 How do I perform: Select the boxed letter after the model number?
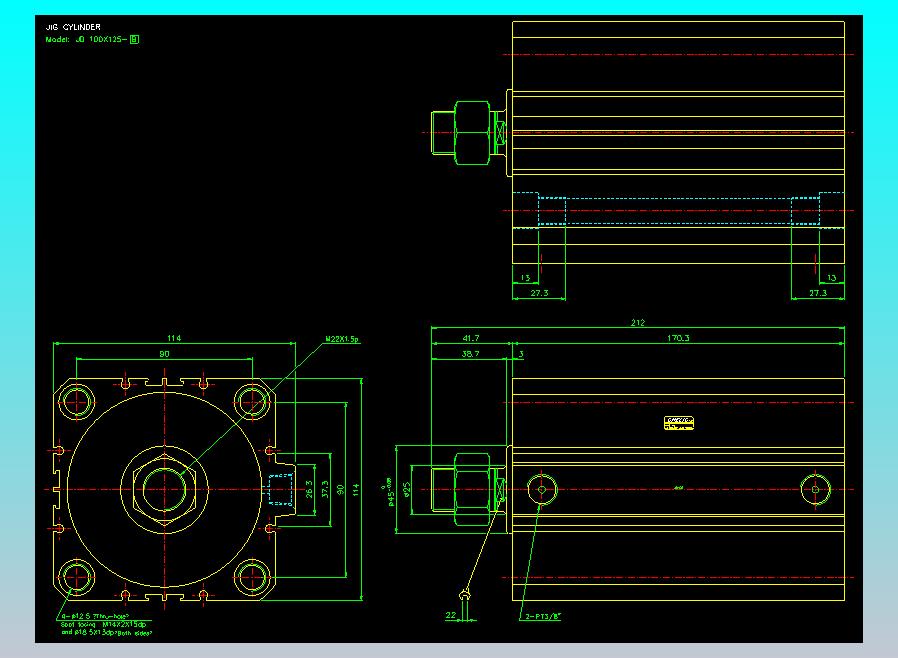[135, 40]
